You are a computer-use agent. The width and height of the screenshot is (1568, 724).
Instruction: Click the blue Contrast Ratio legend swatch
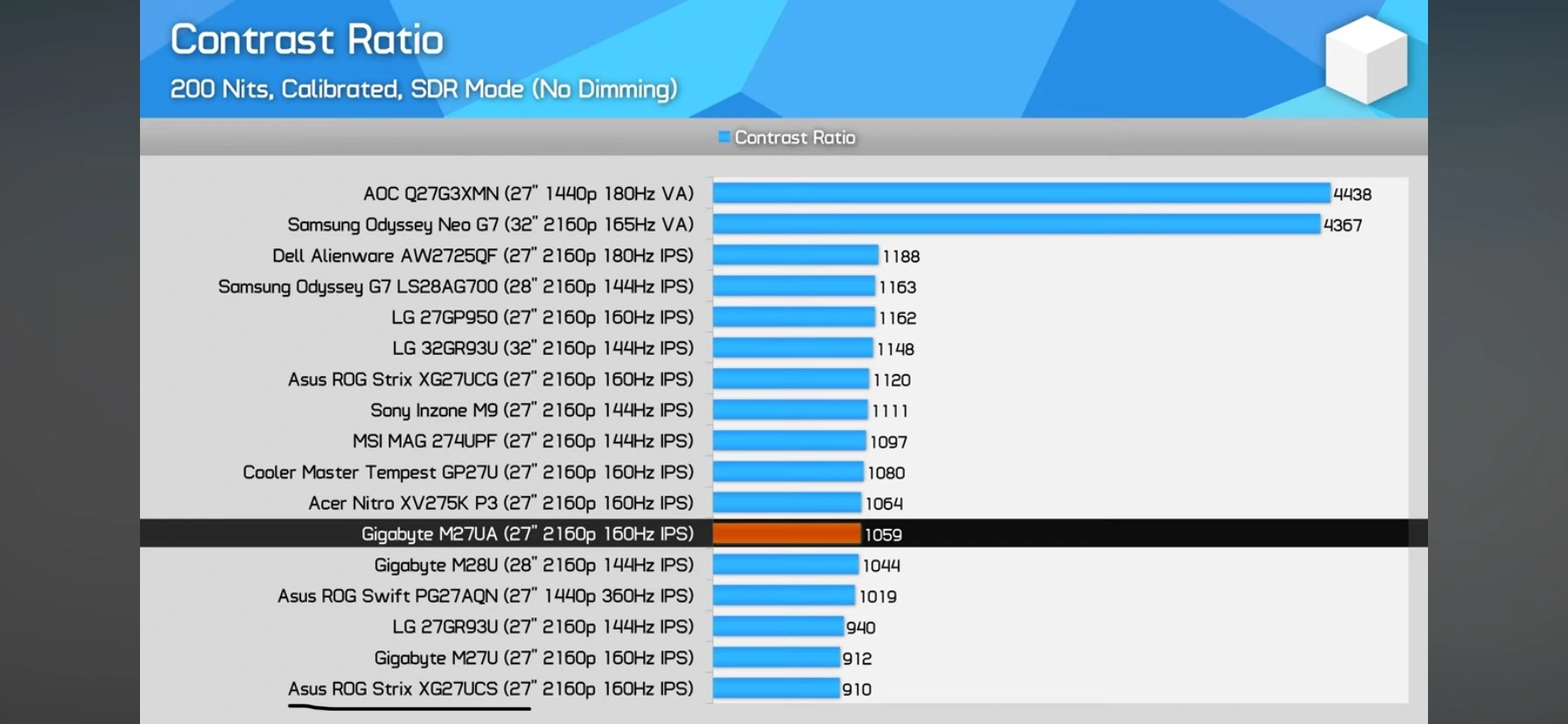724,136
